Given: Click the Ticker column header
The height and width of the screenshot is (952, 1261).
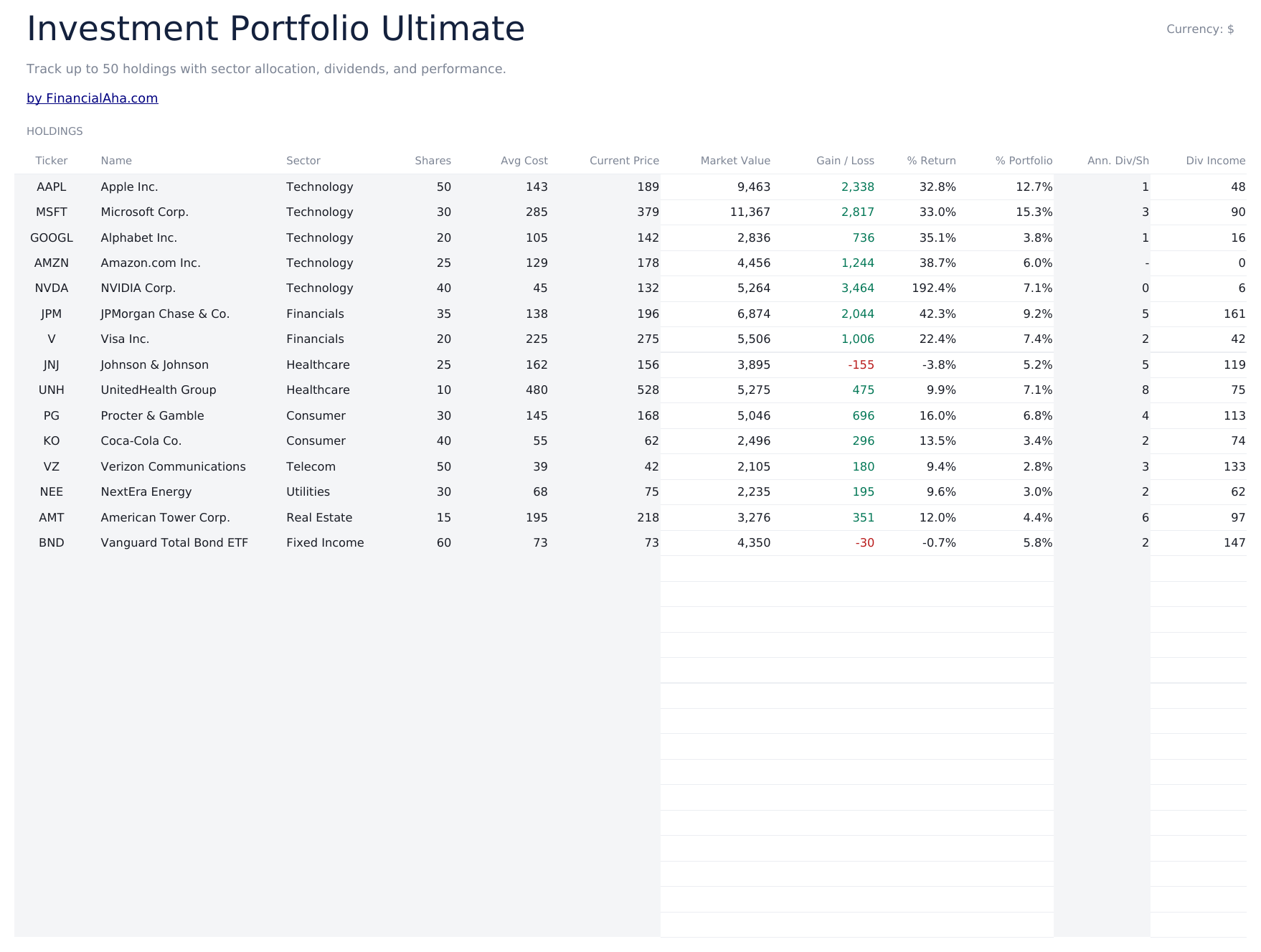Looking at the screenshot, I should 52,161.
